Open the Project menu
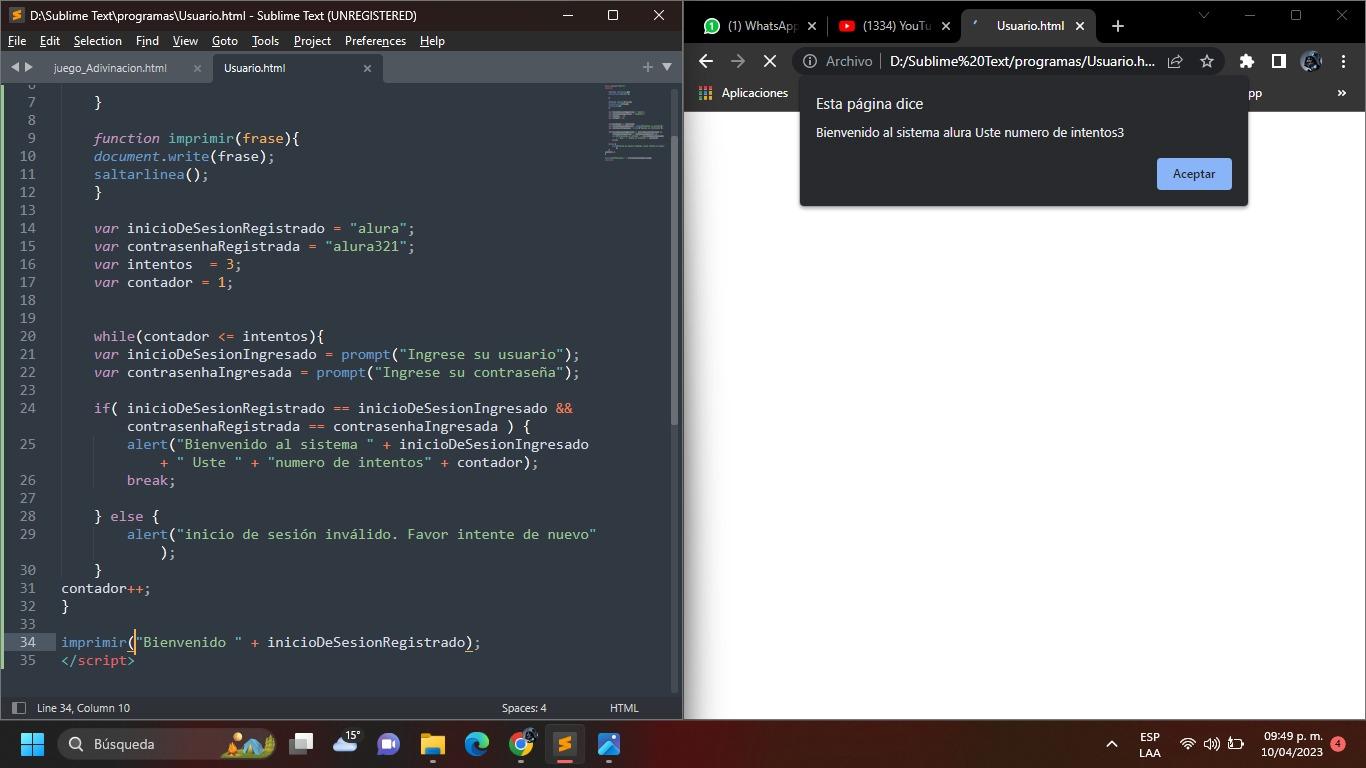The height and width of the screenshot is (768, 1366). [x=312, y=41]
